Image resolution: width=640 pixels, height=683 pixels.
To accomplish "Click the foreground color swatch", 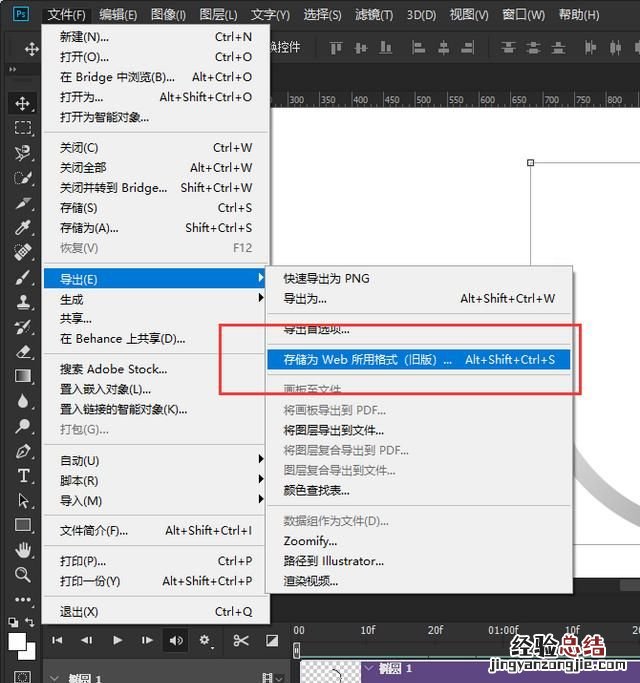I will (17, 641).
